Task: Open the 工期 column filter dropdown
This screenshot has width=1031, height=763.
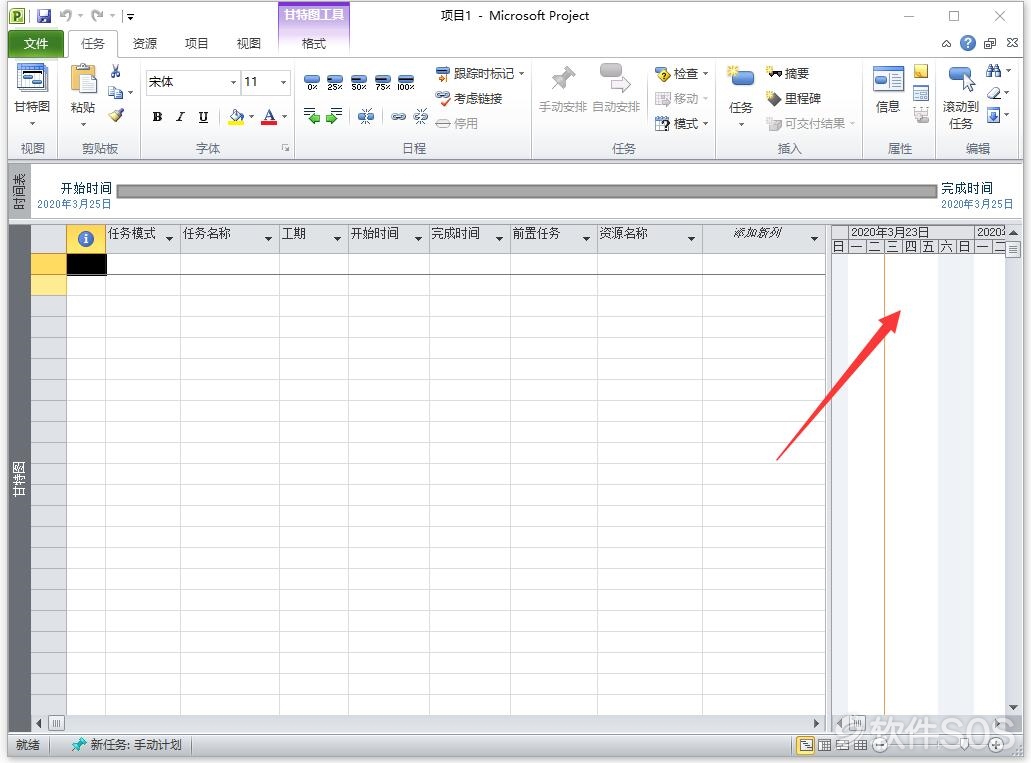Action: click(337, 238)
